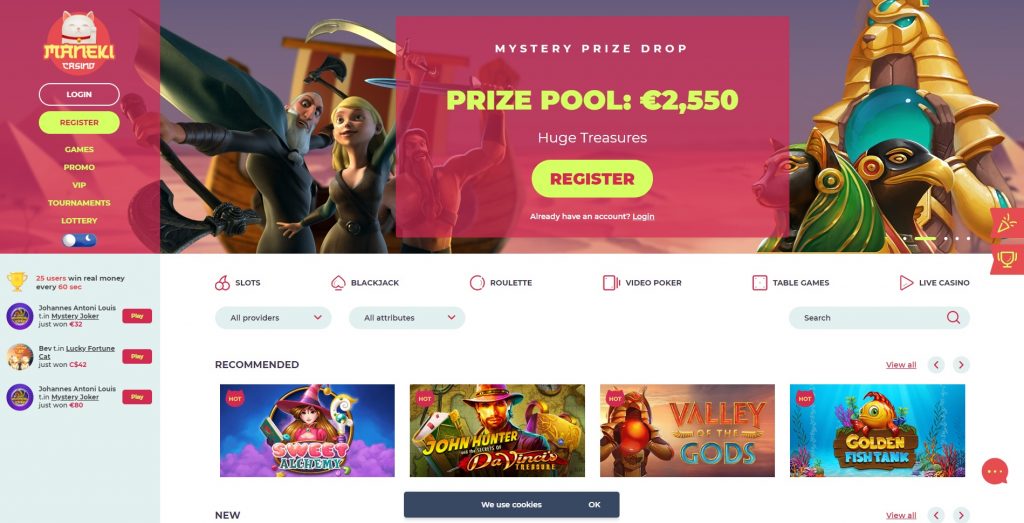
Task: Open the Promo menu item
Action: pos(79,167)
